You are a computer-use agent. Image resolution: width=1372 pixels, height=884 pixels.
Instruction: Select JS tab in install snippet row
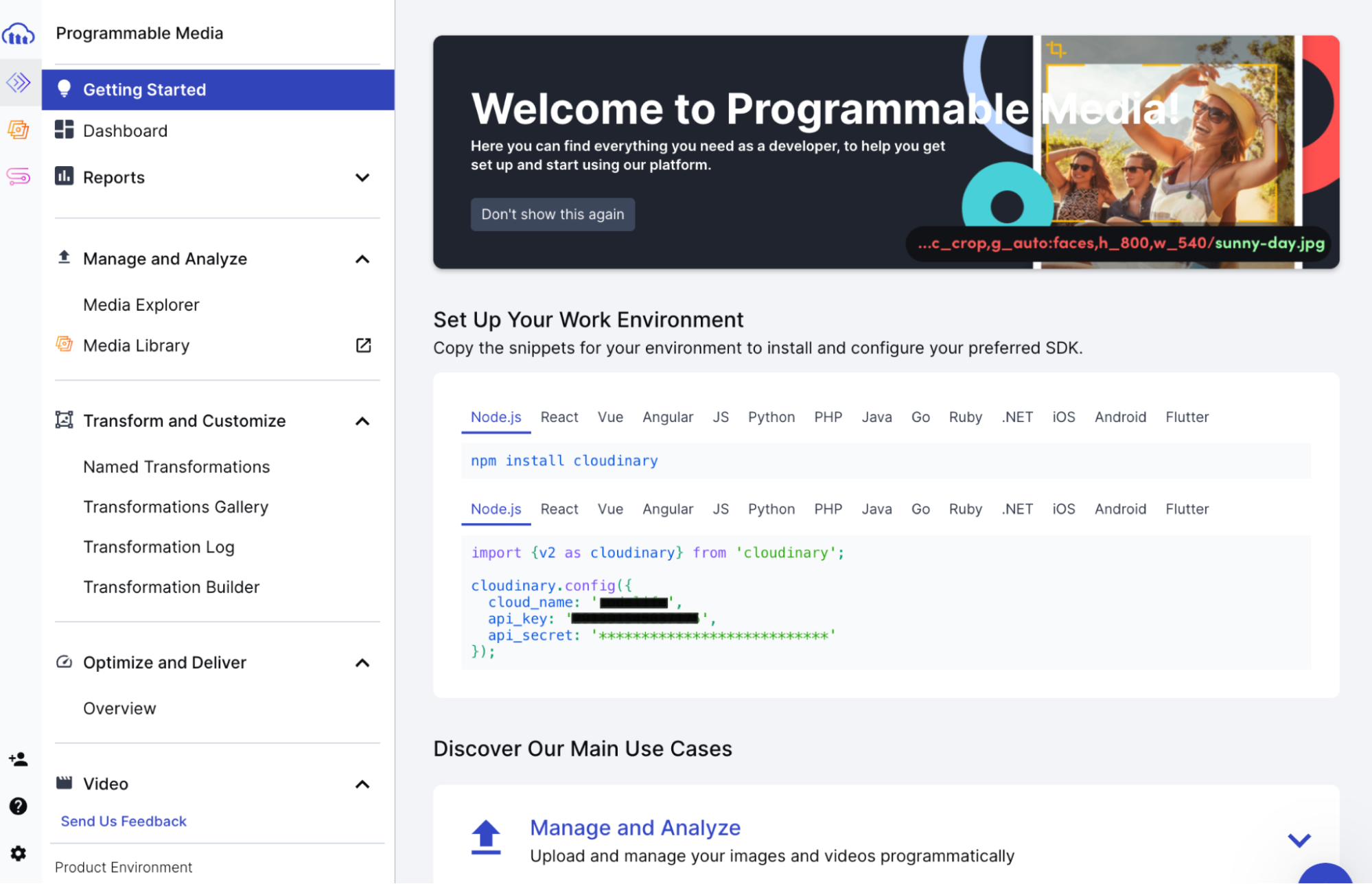[x=720, y=417]
